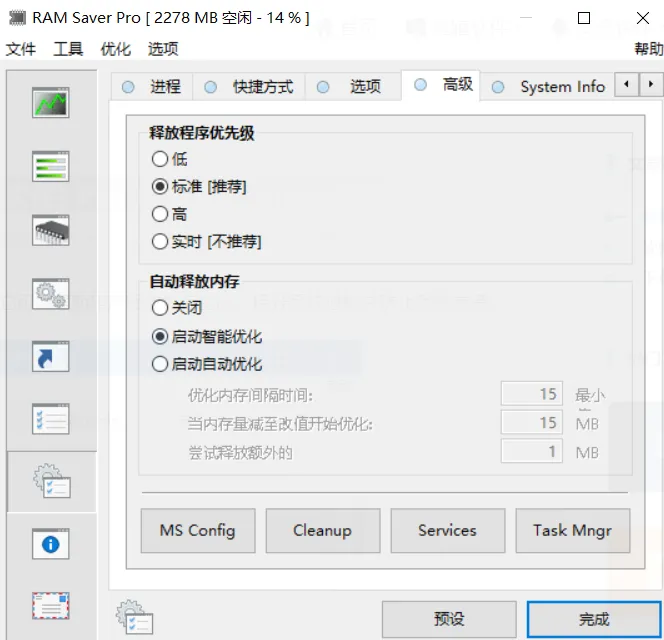Click the 预设 button
This screenshot has width=664, height=640.
[x=449, y=619]
